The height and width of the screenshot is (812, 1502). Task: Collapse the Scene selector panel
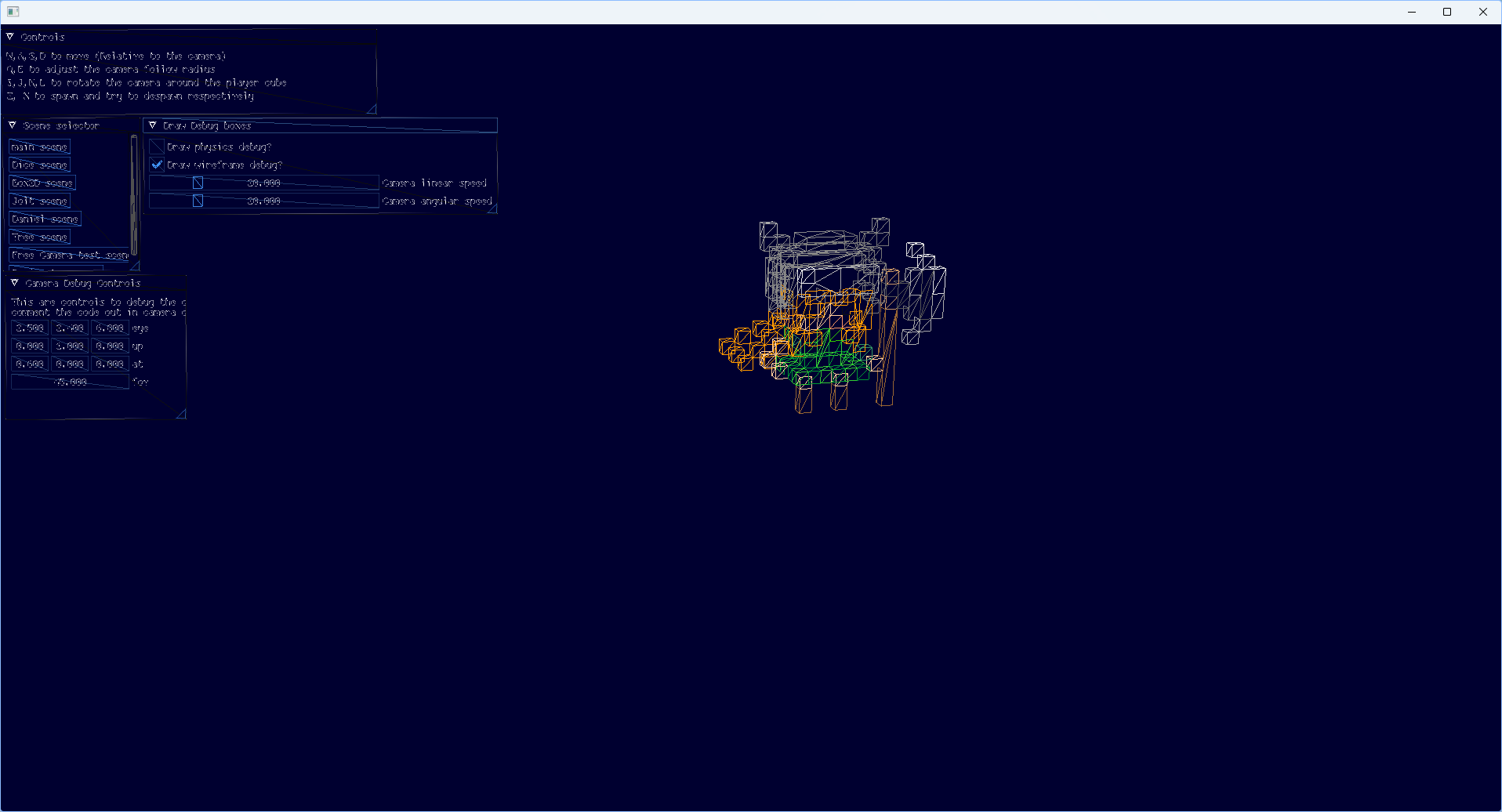13,125
